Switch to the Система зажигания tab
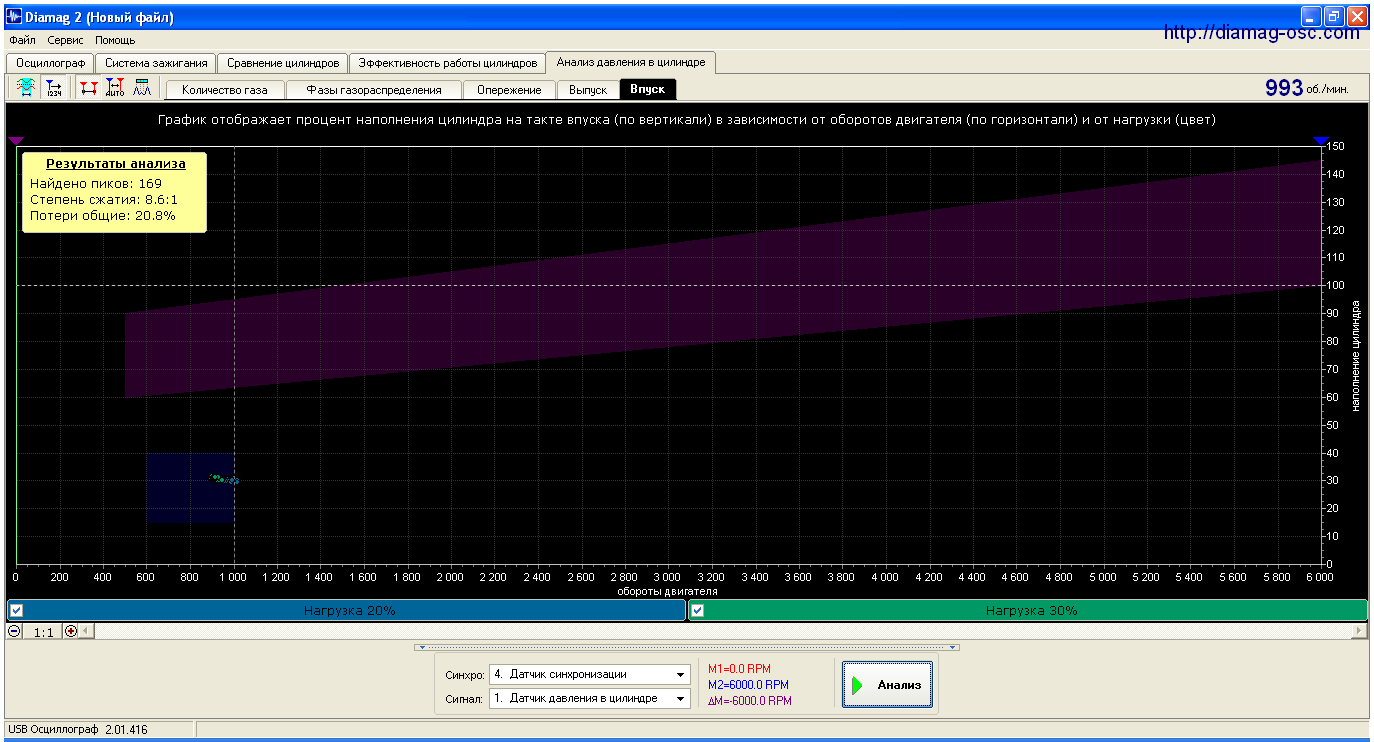The image size is (1374, 742). pyautogui.click(x=156, y=63)
